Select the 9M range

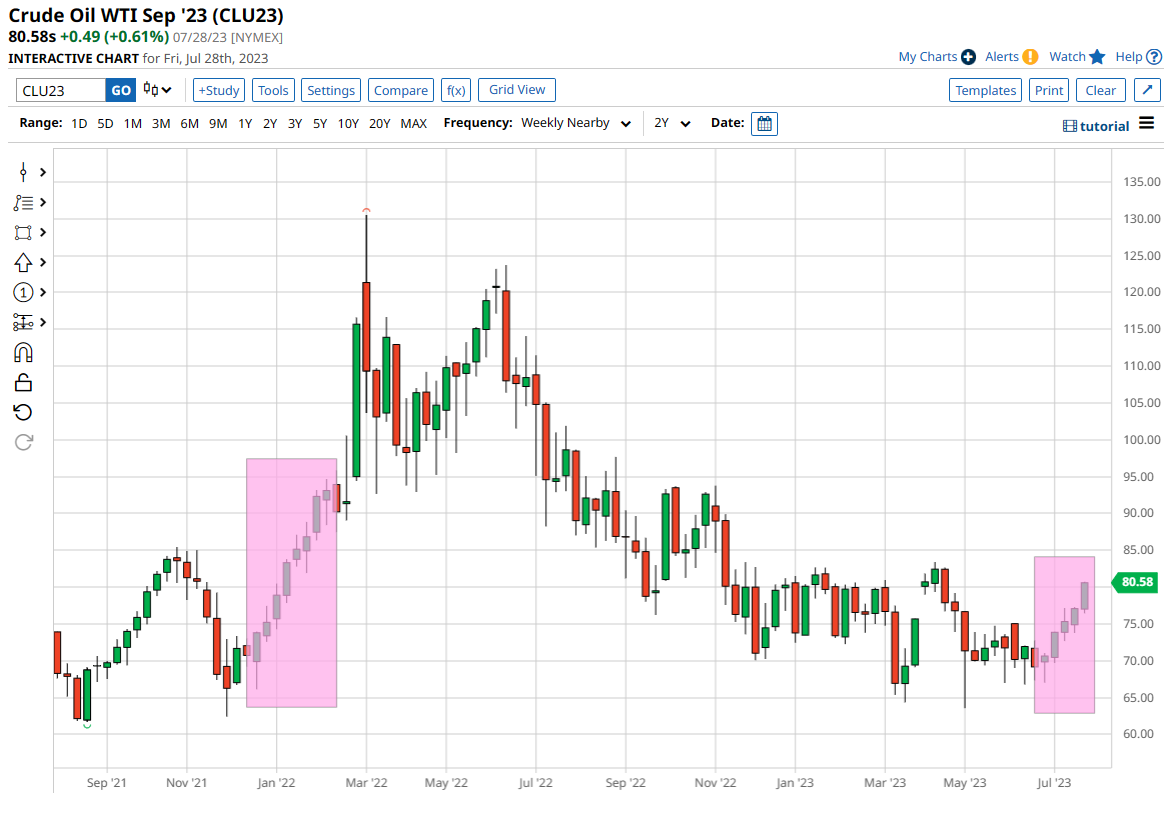(x=218, y=123)
